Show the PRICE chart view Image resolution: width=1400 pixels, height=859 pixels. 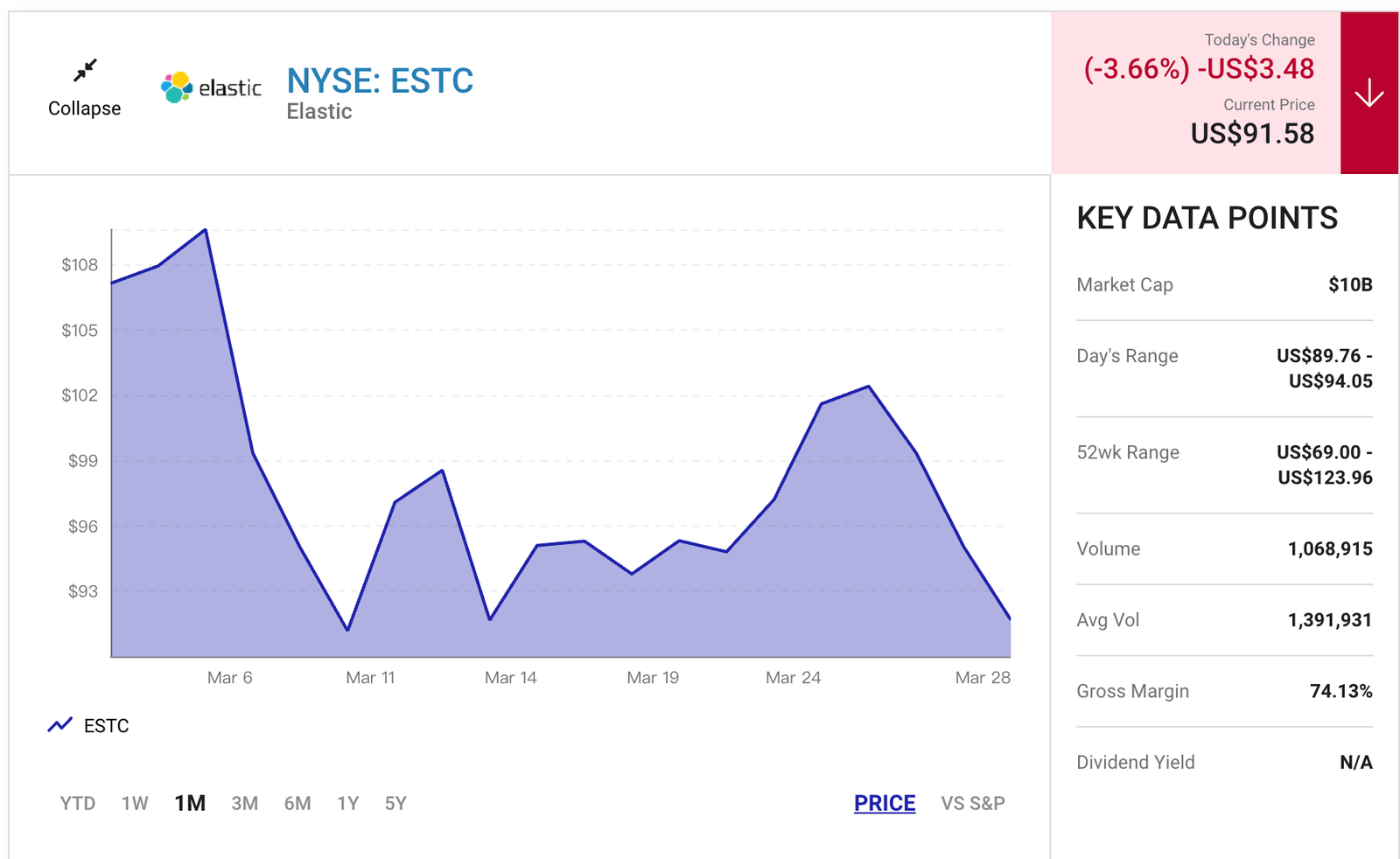[x=885, y=803]
